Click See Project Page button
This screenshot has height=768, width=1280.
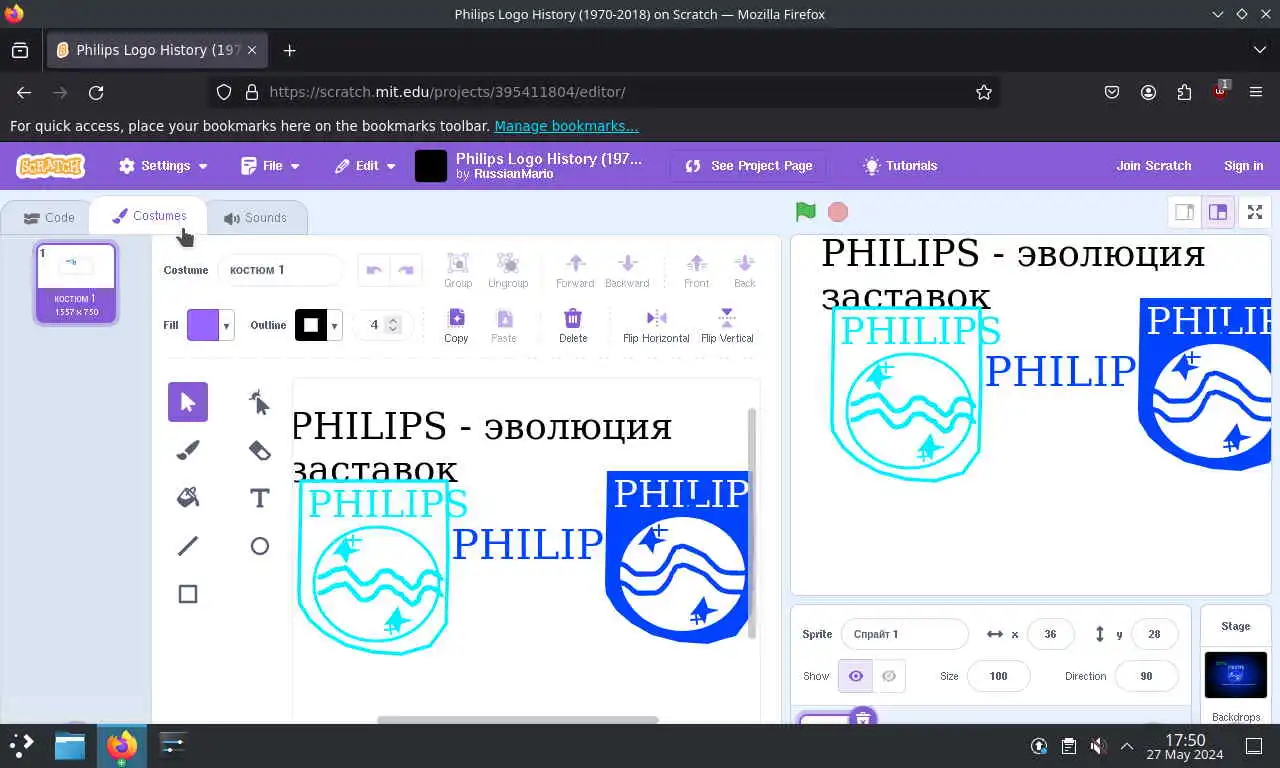tap(749, 166)
